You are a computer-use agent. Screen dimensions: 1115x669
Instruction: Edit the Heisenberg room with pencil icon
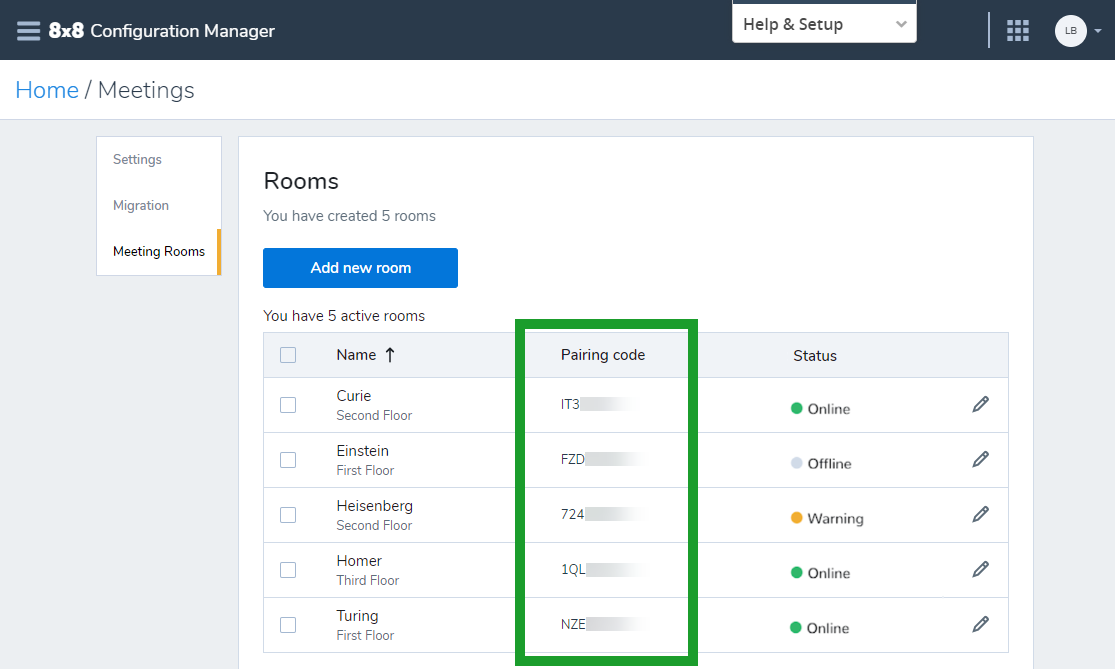(x=980, y=514)
